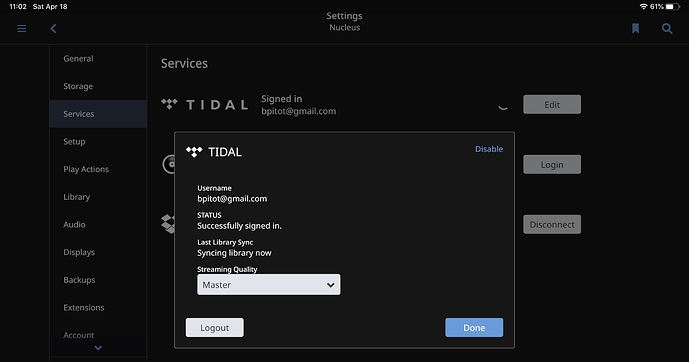Click the Edit button for TIDAL

tap(552, 105)
